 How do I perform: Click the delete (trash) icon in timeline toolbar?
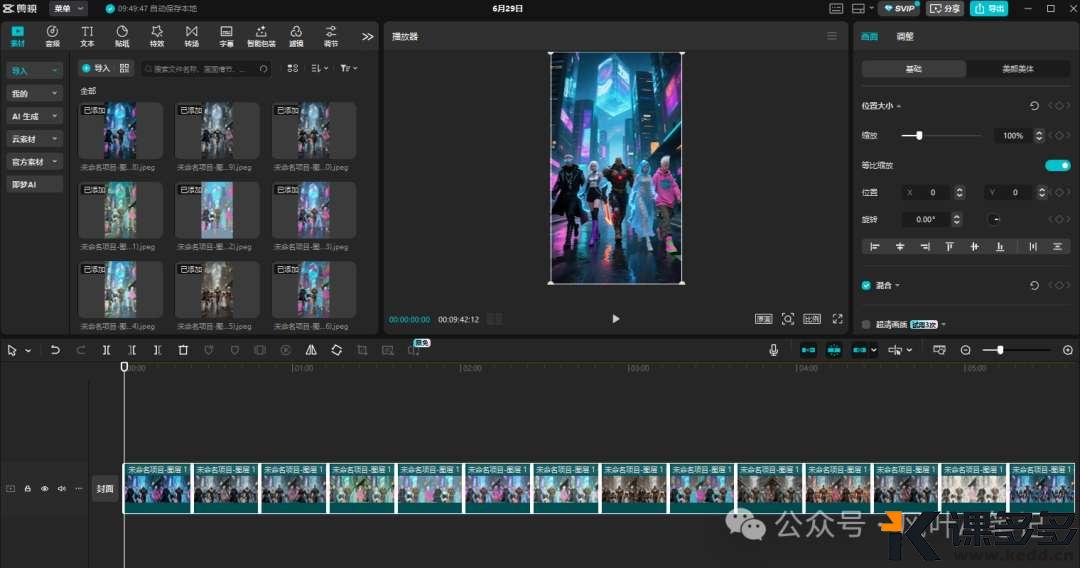pyautogui.click(x=183, y=350)
